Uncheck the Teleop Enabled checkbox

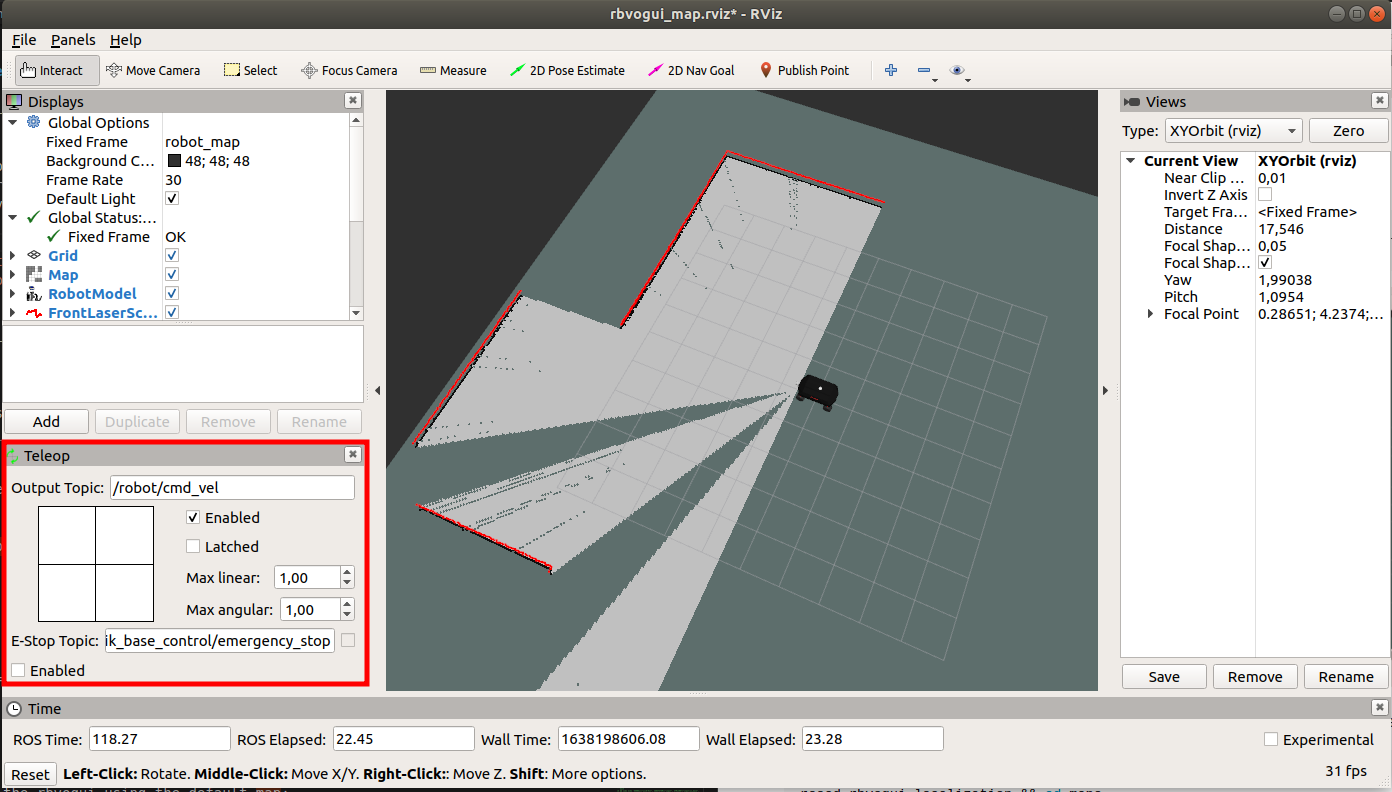193,517
